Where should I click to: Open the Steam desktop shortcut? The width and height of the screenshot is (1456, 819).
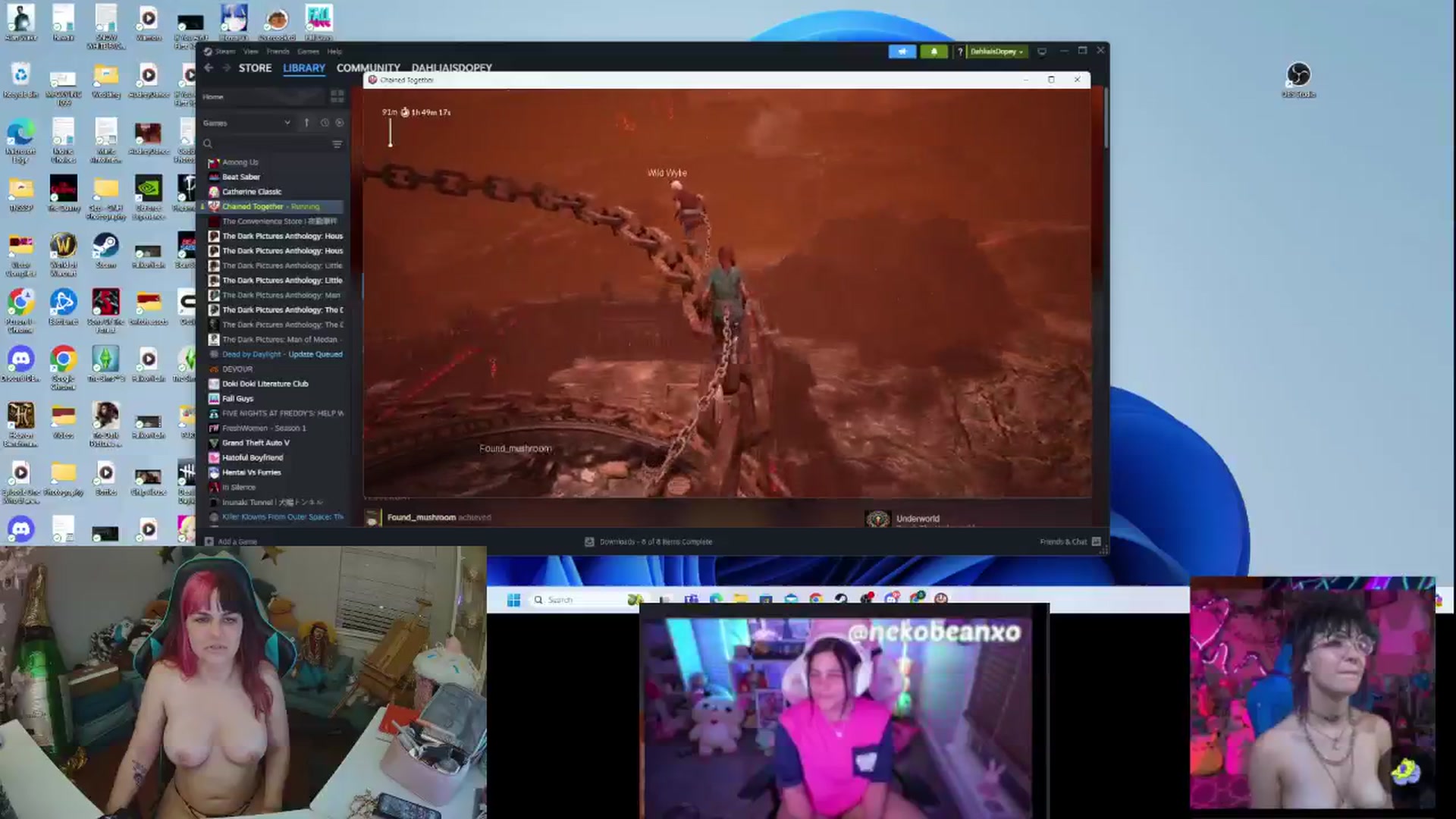click(105, 251)
